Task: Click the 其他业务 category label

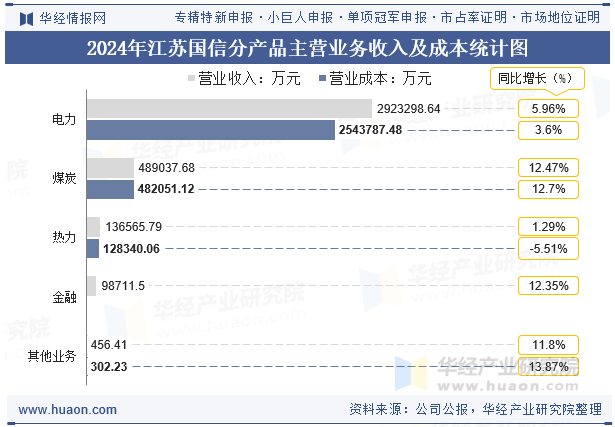Action: [x=52, y=356]
